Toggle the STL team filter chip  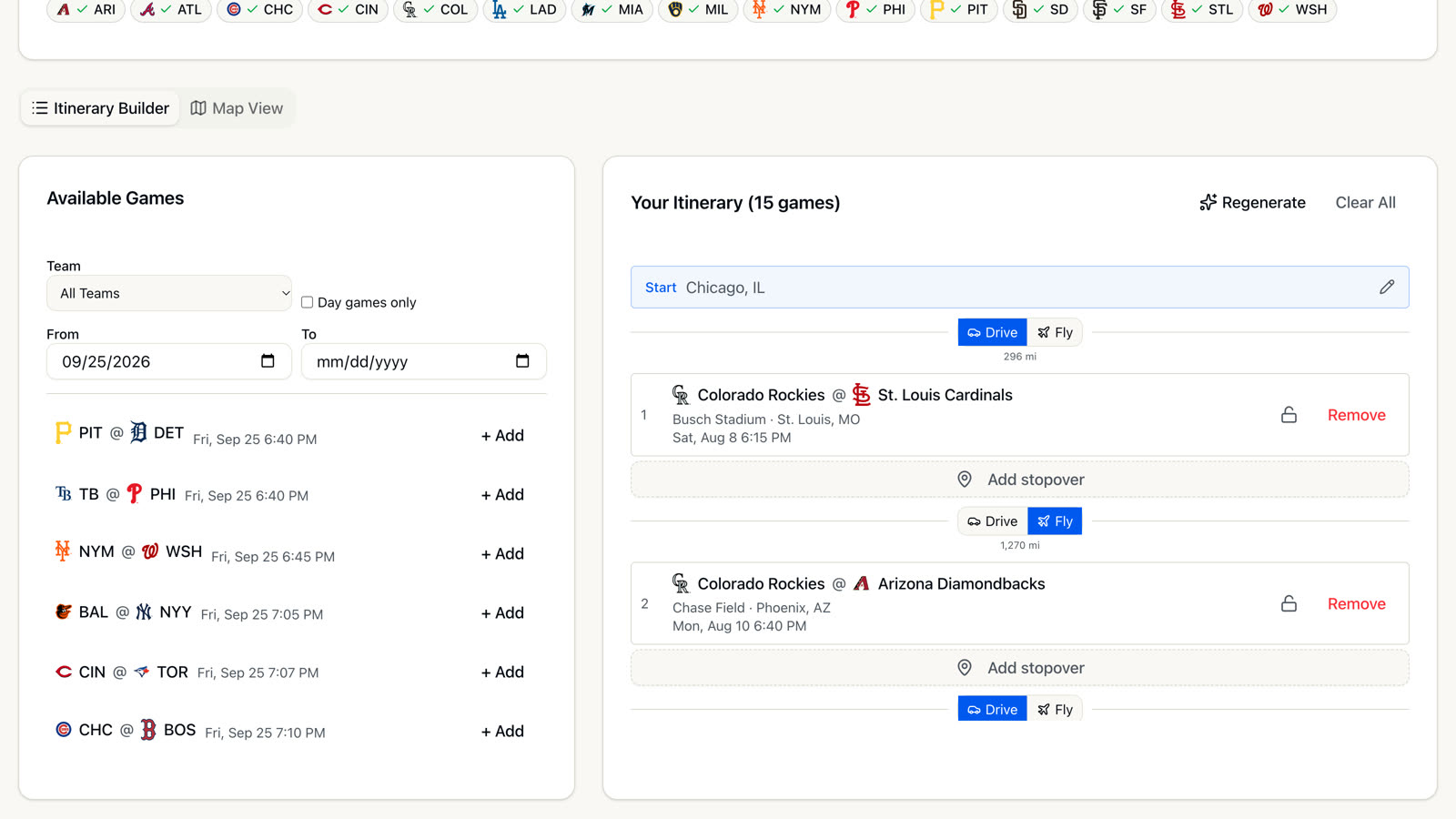click(1201, 9)
